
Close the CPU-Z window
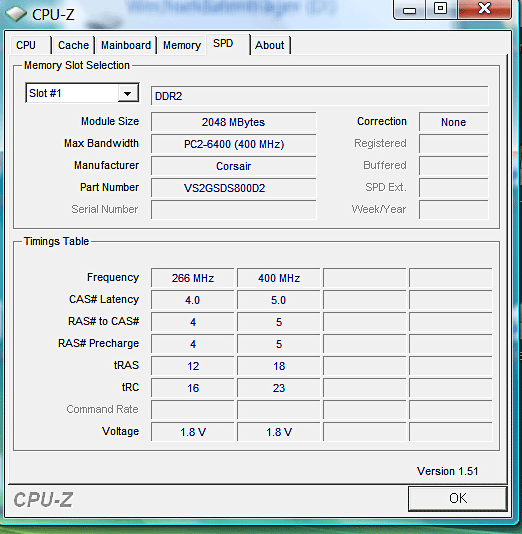click(484, 9)
